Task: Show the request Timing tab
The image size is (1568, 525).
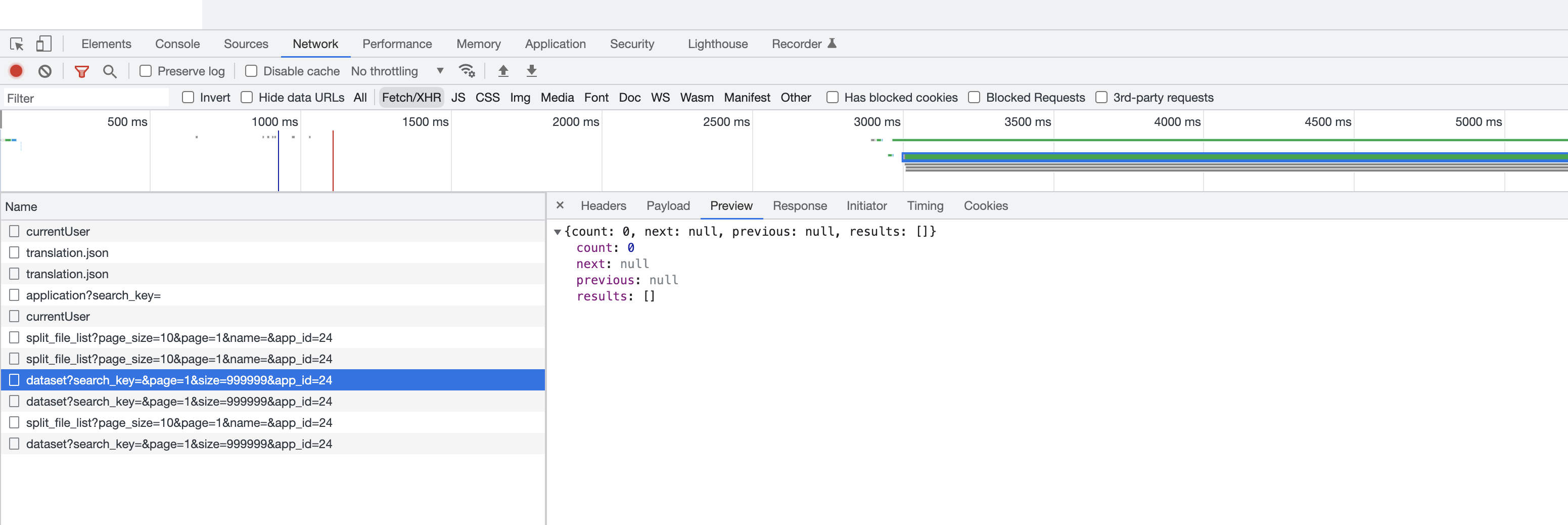Action: [x=925, y=206]
